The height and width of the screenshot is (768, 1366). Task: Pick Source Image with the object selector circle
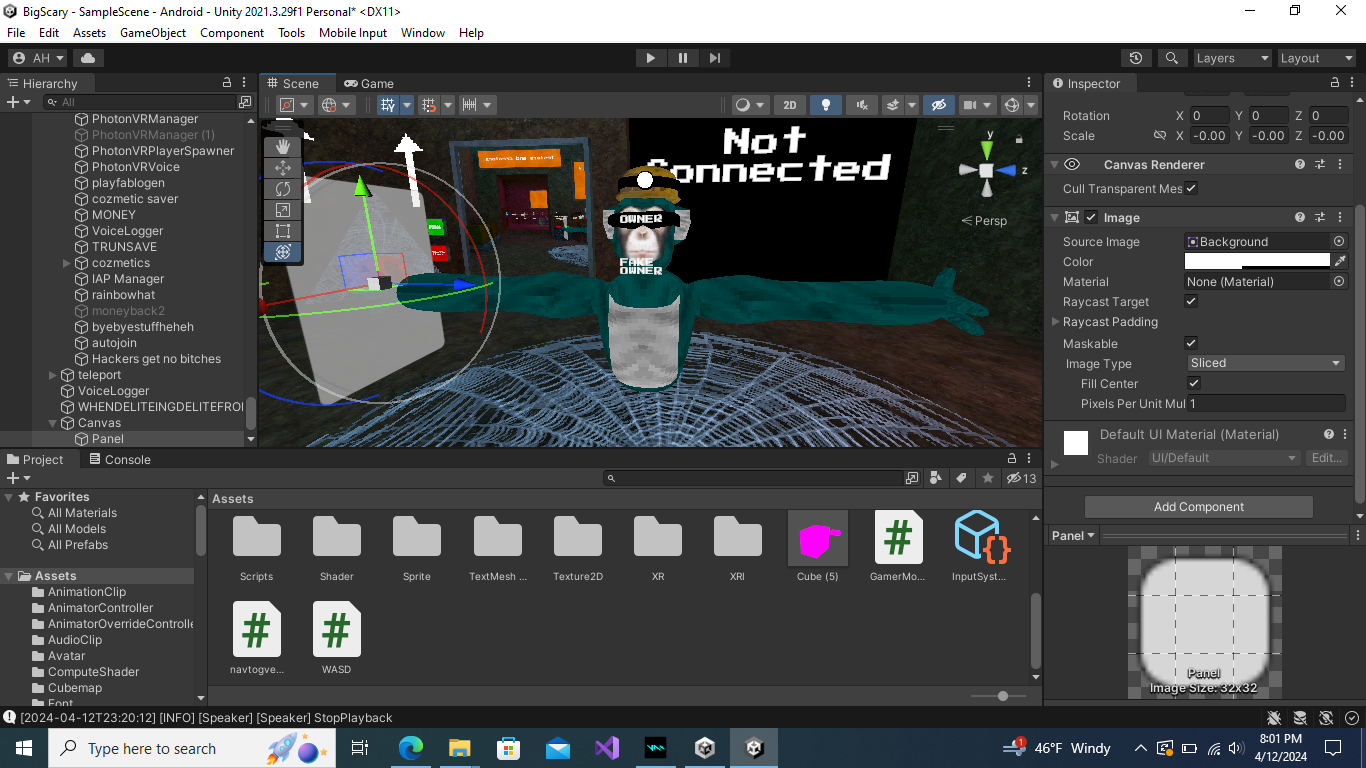(1339, 241)
